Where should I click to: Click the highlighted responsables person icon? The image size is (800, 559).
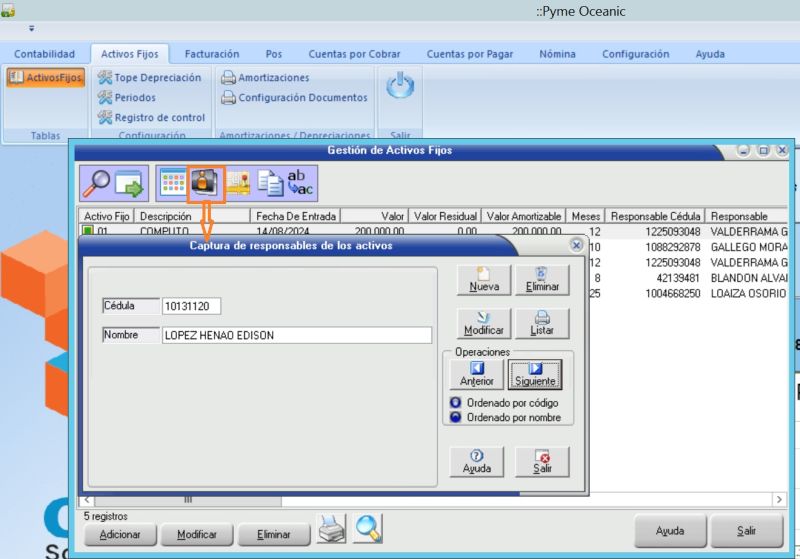205,183
